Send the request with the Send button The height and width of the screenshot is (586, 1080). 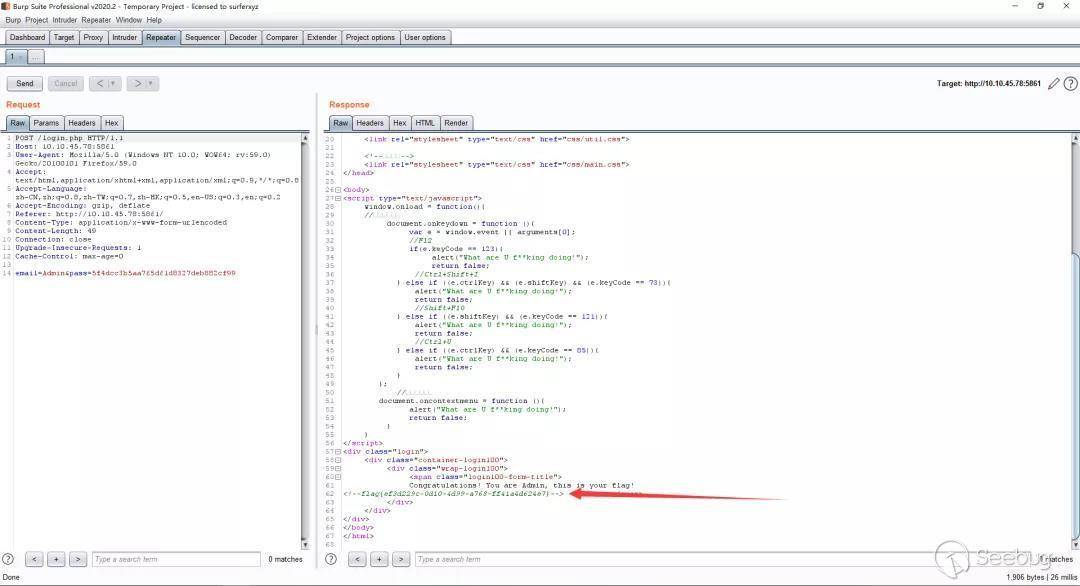pos(25,83)
